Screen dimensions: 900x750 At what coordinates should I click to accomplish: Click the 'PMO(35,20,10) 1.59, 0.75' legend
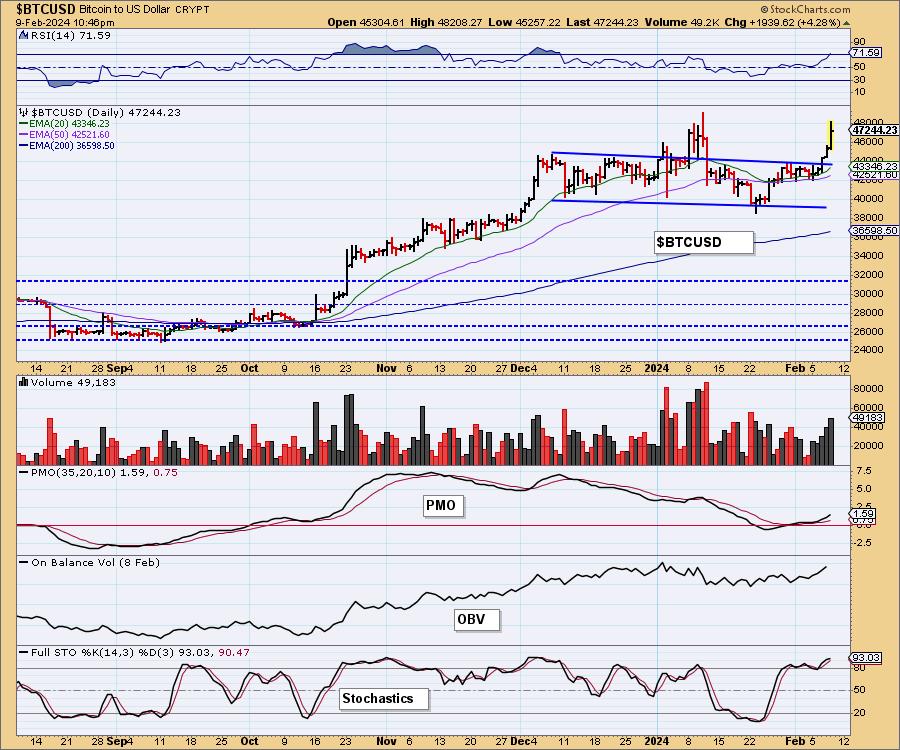[x=104, y=473]
